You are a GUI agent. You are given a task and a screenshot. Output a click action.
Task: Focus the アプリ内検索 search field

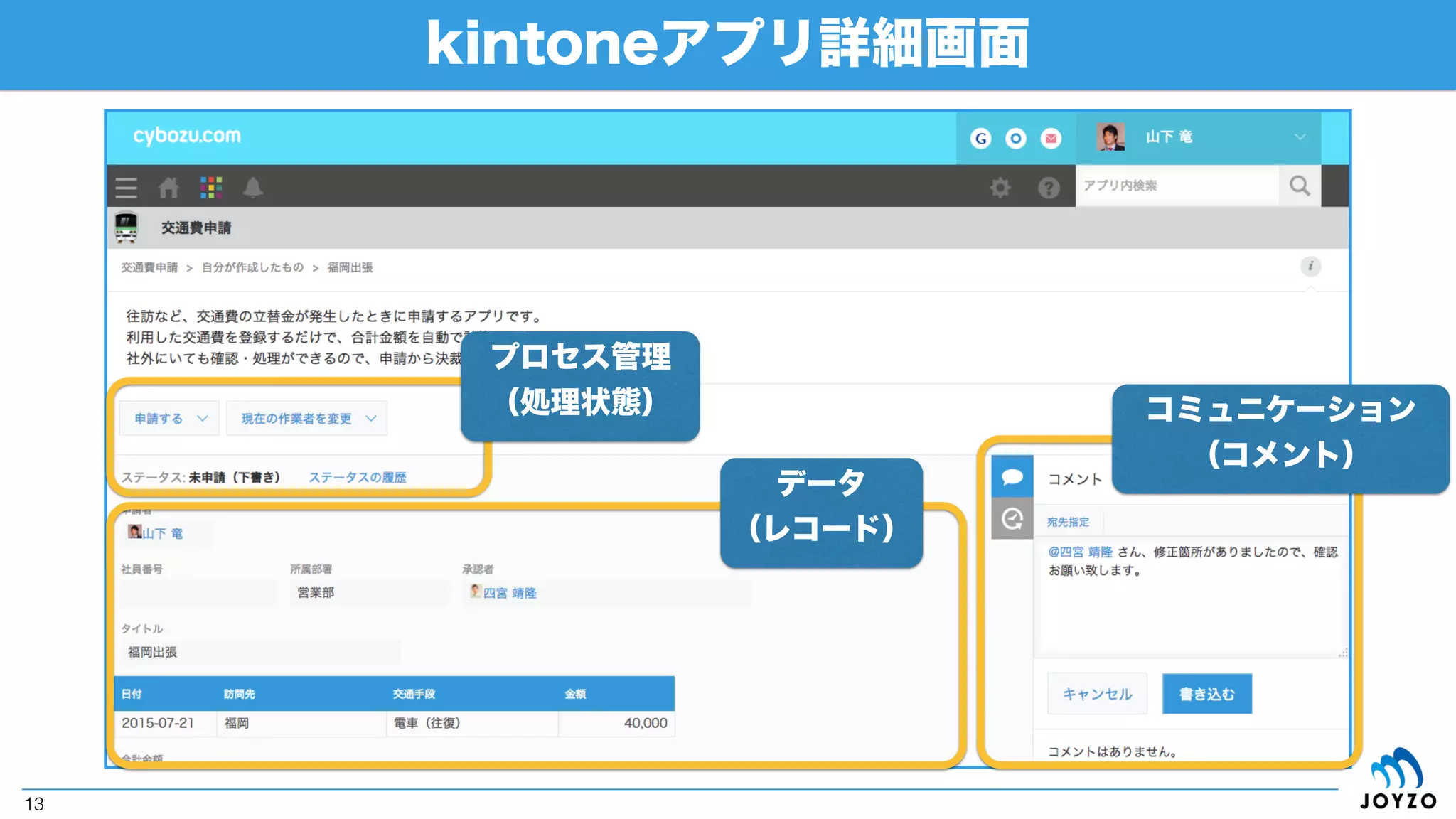(1177, 186)
